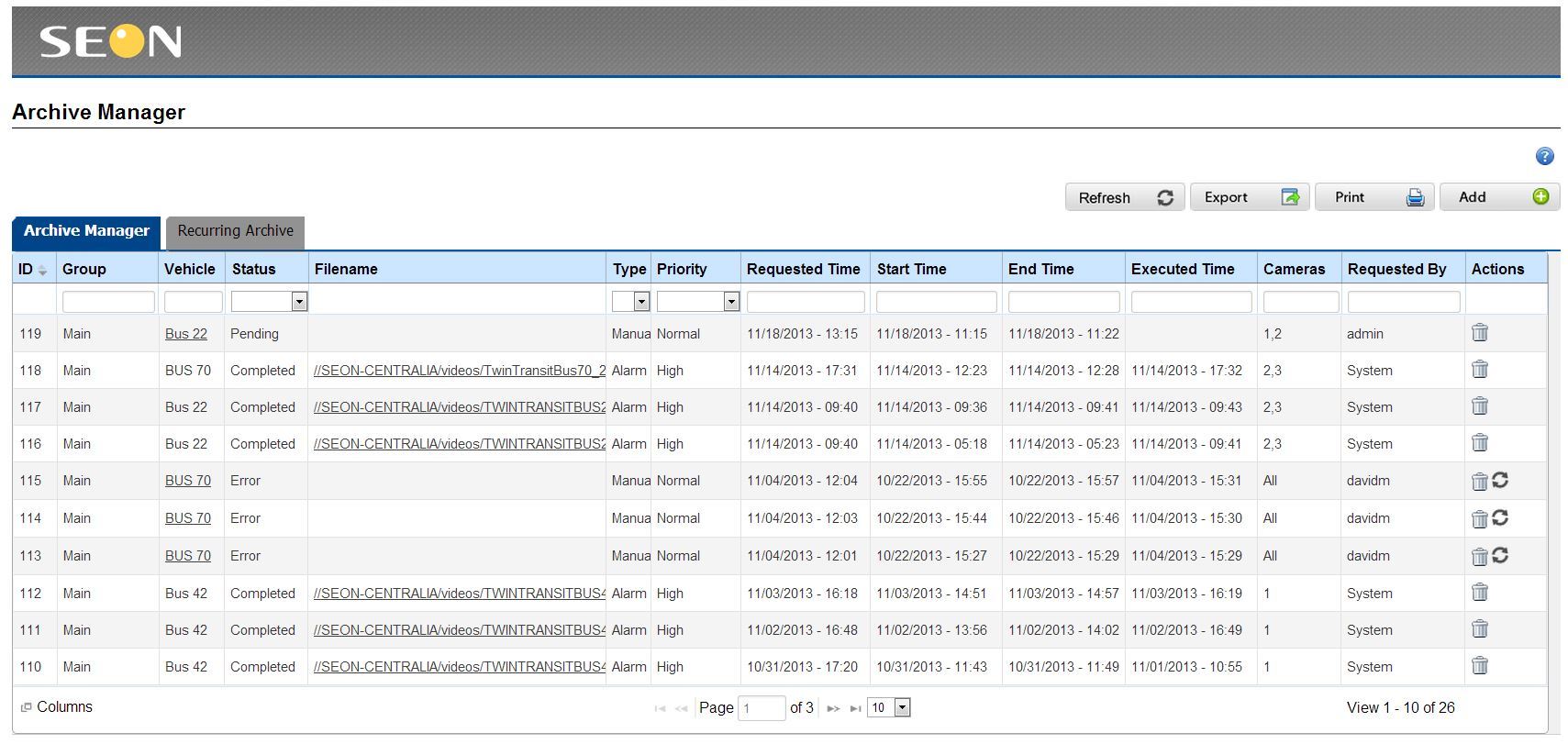The height and width of the screenshot is (744, 1568).
Task: Open the help question mark icon
Action: pos(1544,157)
